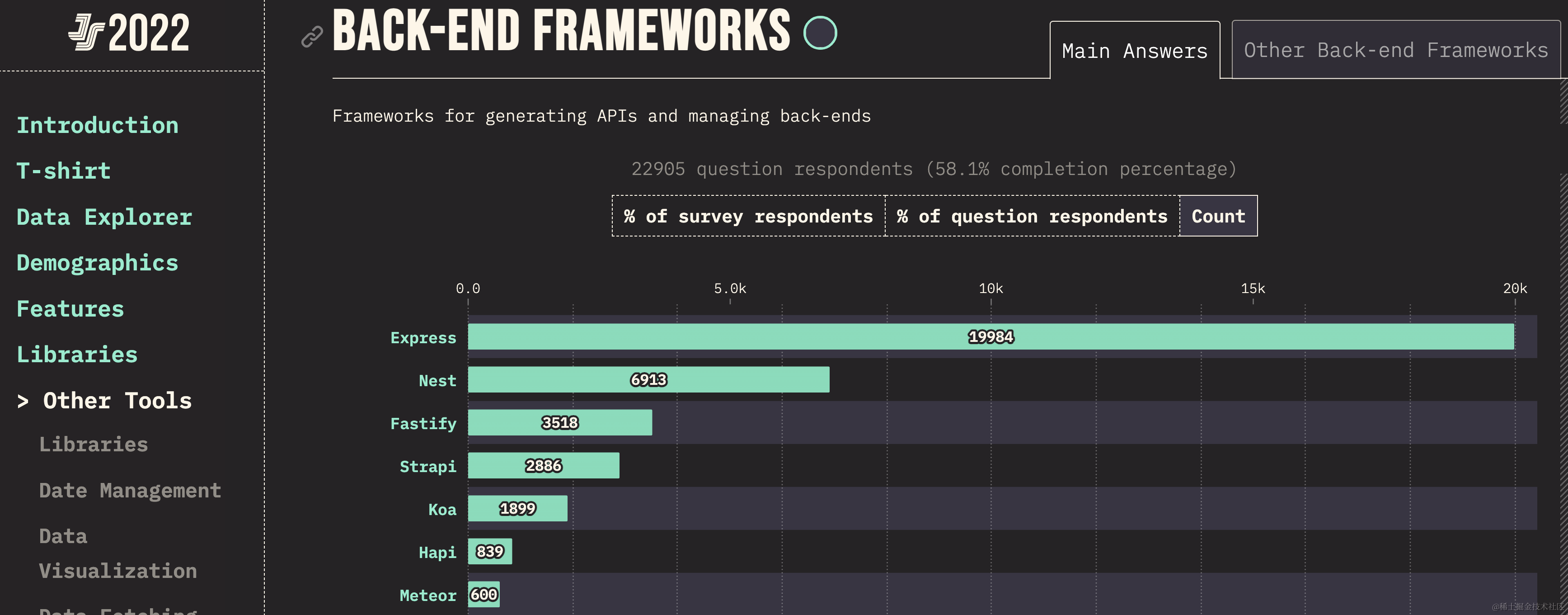Go to the Introduction page

click(98, 125)
